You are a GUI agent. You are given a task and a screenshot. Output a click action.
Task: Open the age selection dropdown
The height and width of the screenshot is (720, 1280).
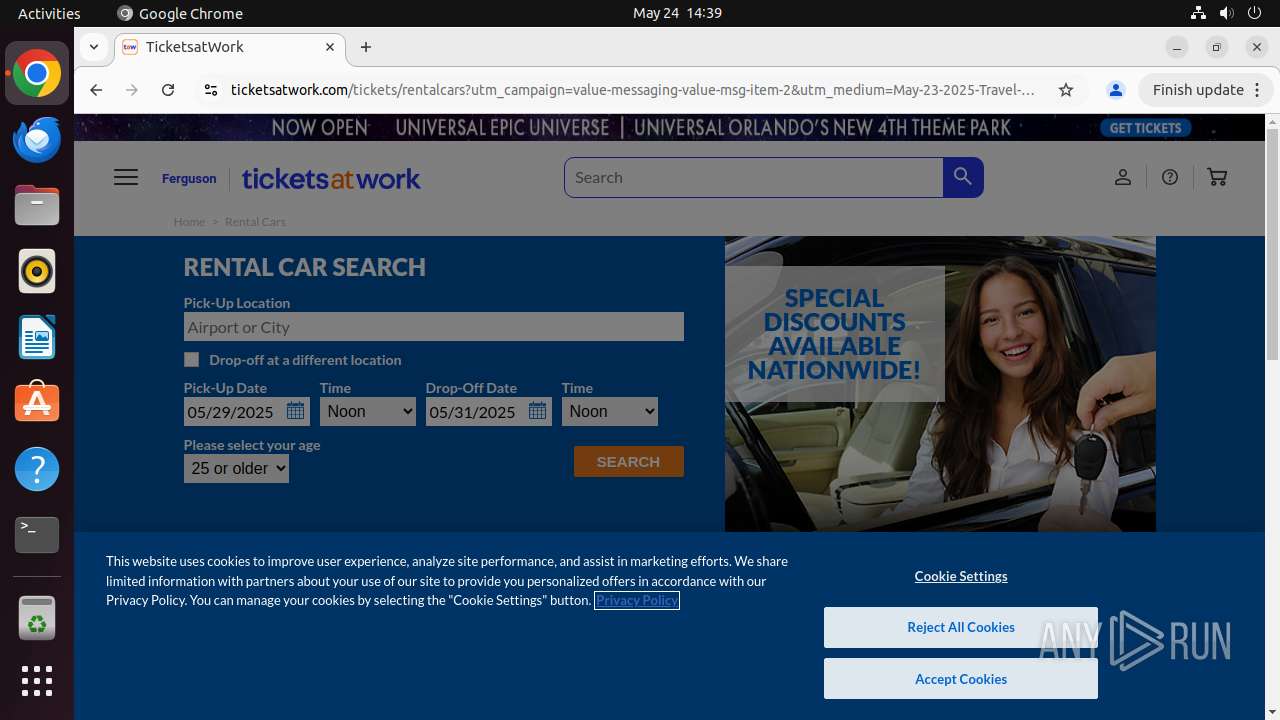(x=236, y=468)
